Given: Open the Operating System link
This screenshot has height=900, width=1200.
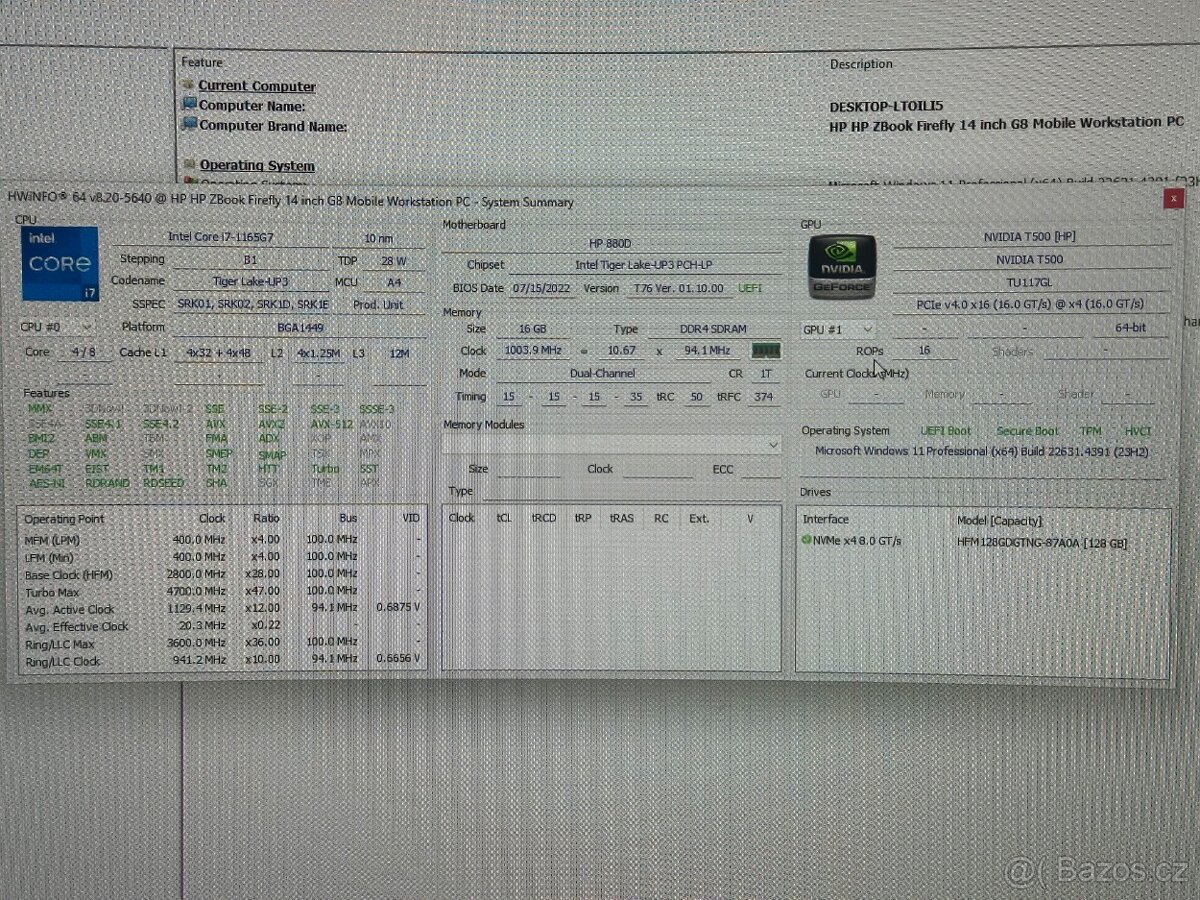Looking at the screenshot, I should click(x=257, y=165).
